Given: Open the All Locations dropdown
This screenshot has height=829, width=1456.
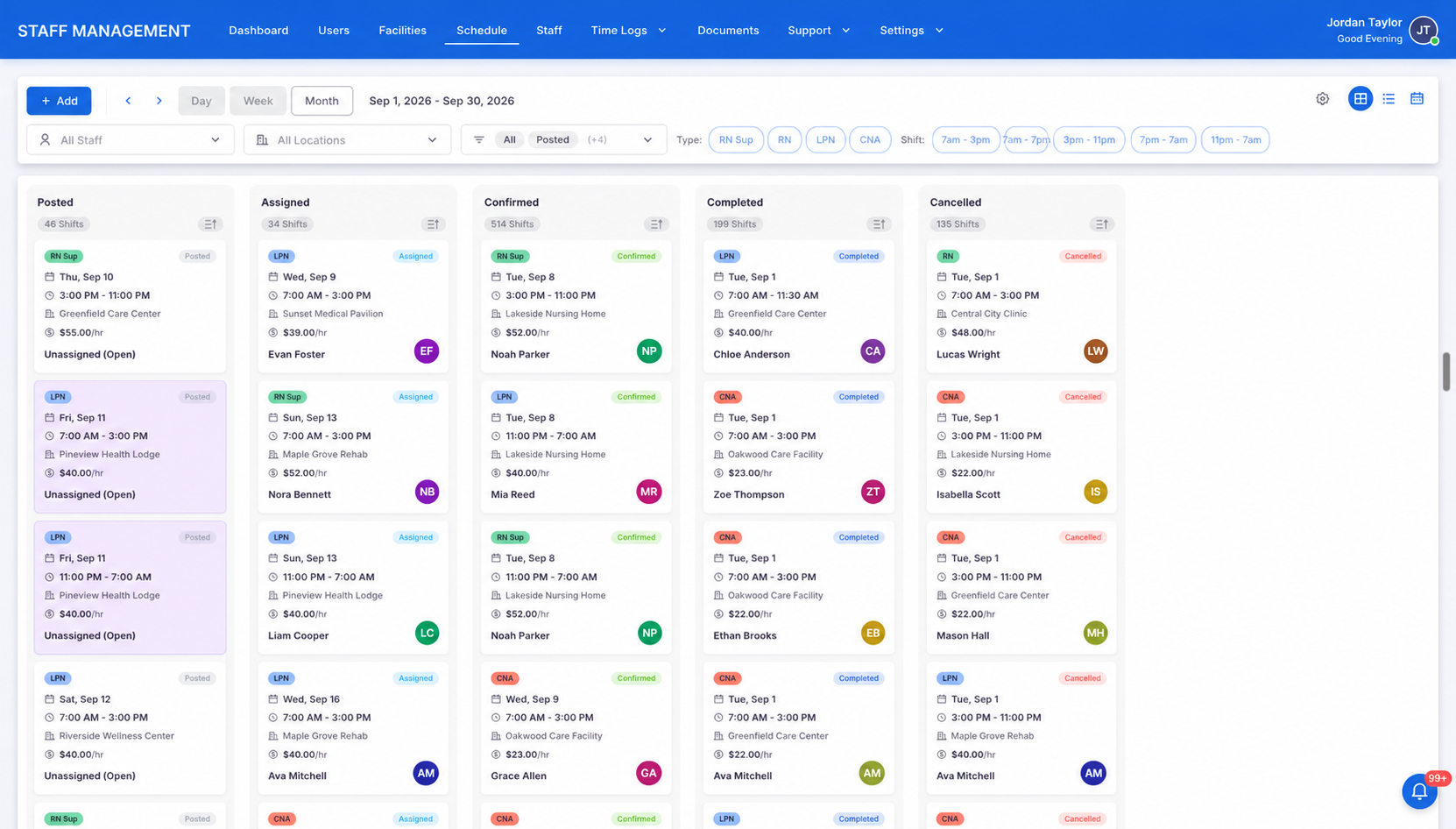Looking at the screenshot, I should click(347, 140).
